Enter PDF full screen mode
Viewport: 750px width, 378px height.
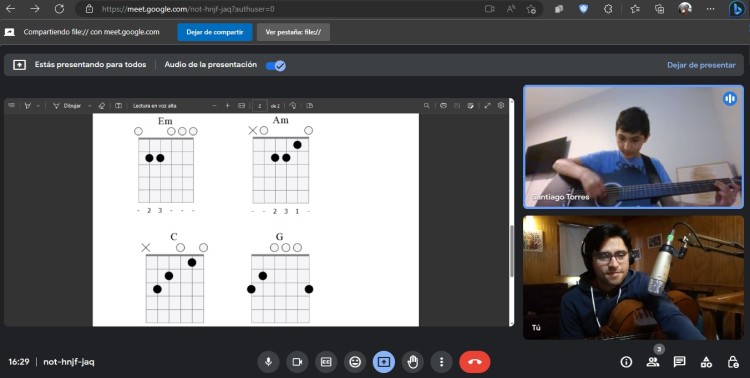click(x=487, y=106)
